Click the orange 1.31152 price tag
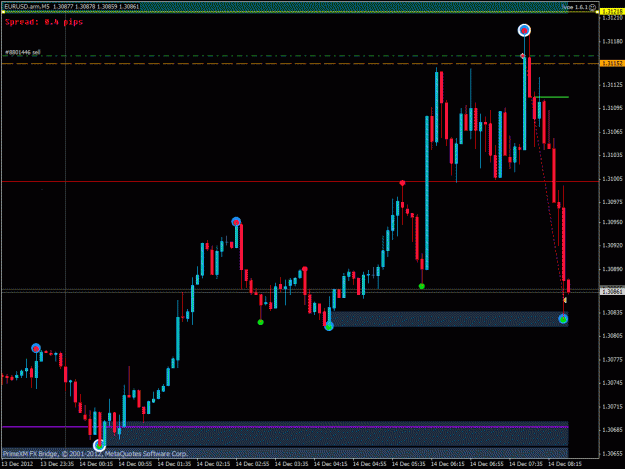 click(x=612, y=63)
